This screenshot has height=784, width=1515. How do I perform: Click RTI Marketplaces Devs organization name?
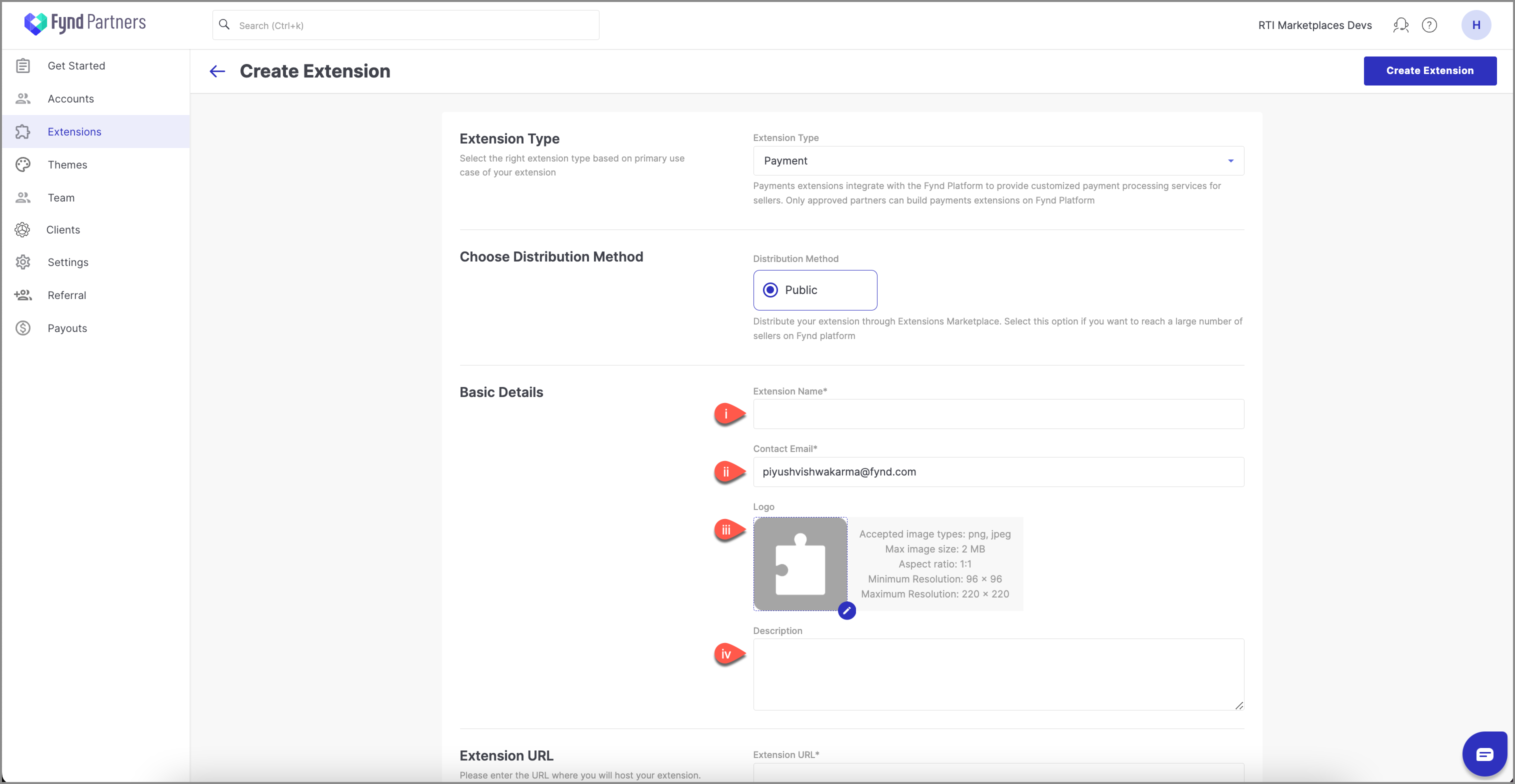(x=1314, y=25)
